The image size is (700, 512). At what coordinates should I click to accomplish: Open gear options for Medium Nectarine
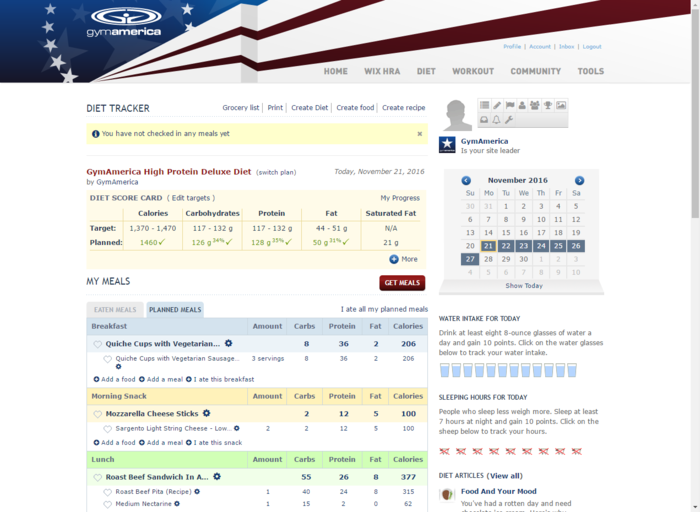coord(177,504)
